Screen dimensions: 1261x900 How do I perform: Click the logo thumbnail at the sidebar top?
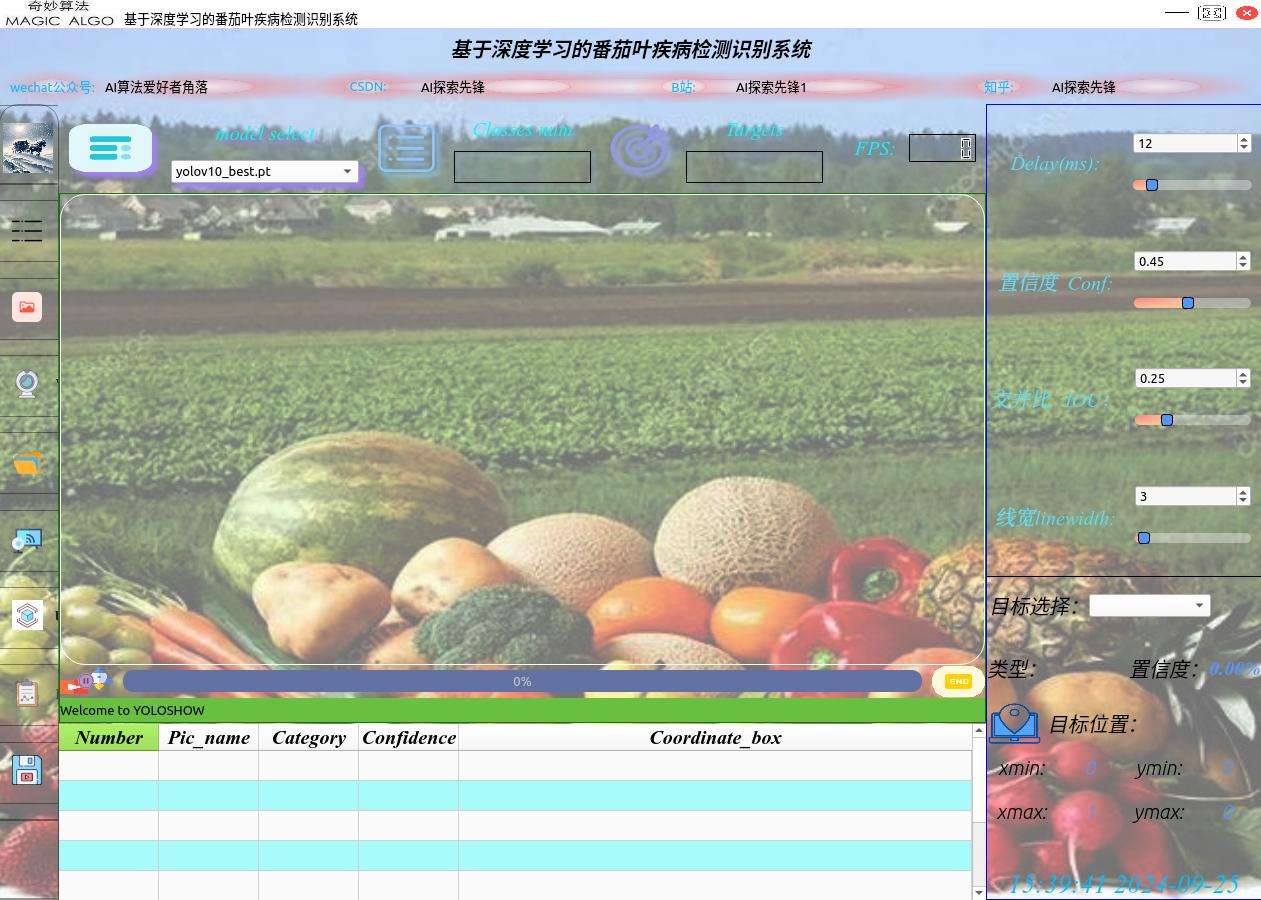[x=28, y=148]
